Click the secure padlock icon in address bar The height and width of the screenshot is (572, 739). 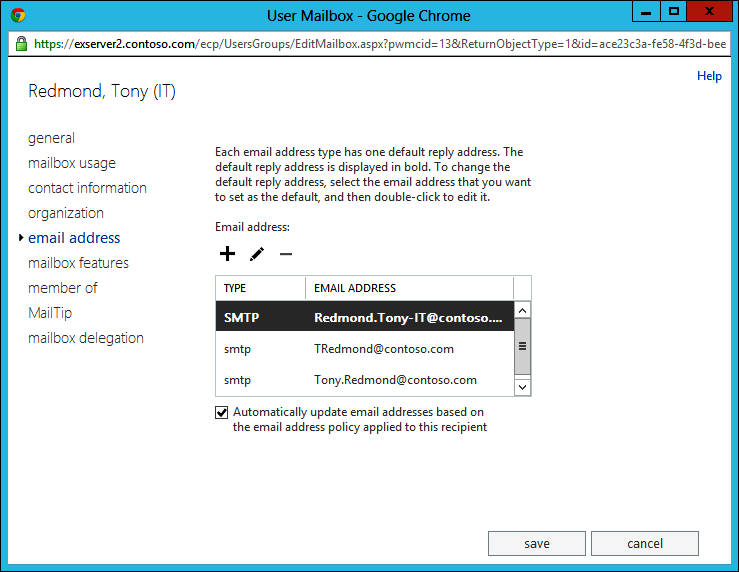(21, 44)
